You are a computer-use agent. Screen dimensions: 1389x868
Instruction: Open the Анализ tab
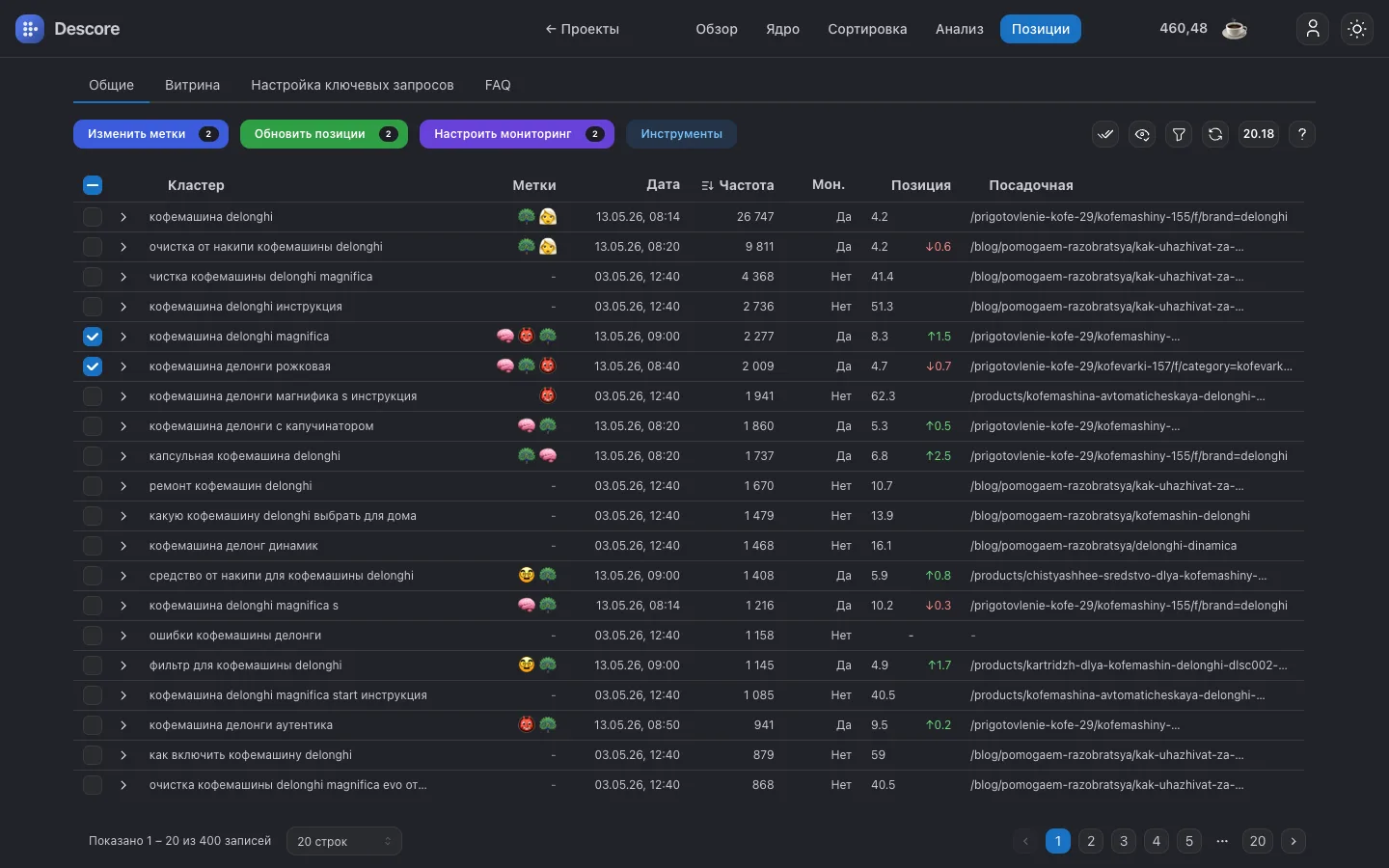[x=960, y=29]
